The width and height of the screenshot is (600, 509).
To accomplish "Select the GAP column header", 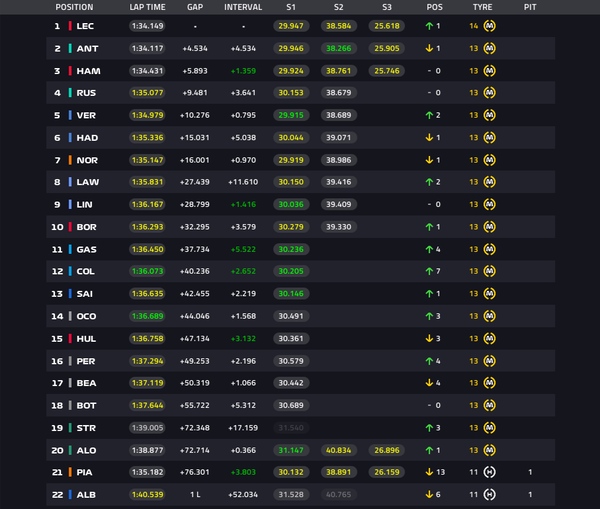I will (195, 7).
